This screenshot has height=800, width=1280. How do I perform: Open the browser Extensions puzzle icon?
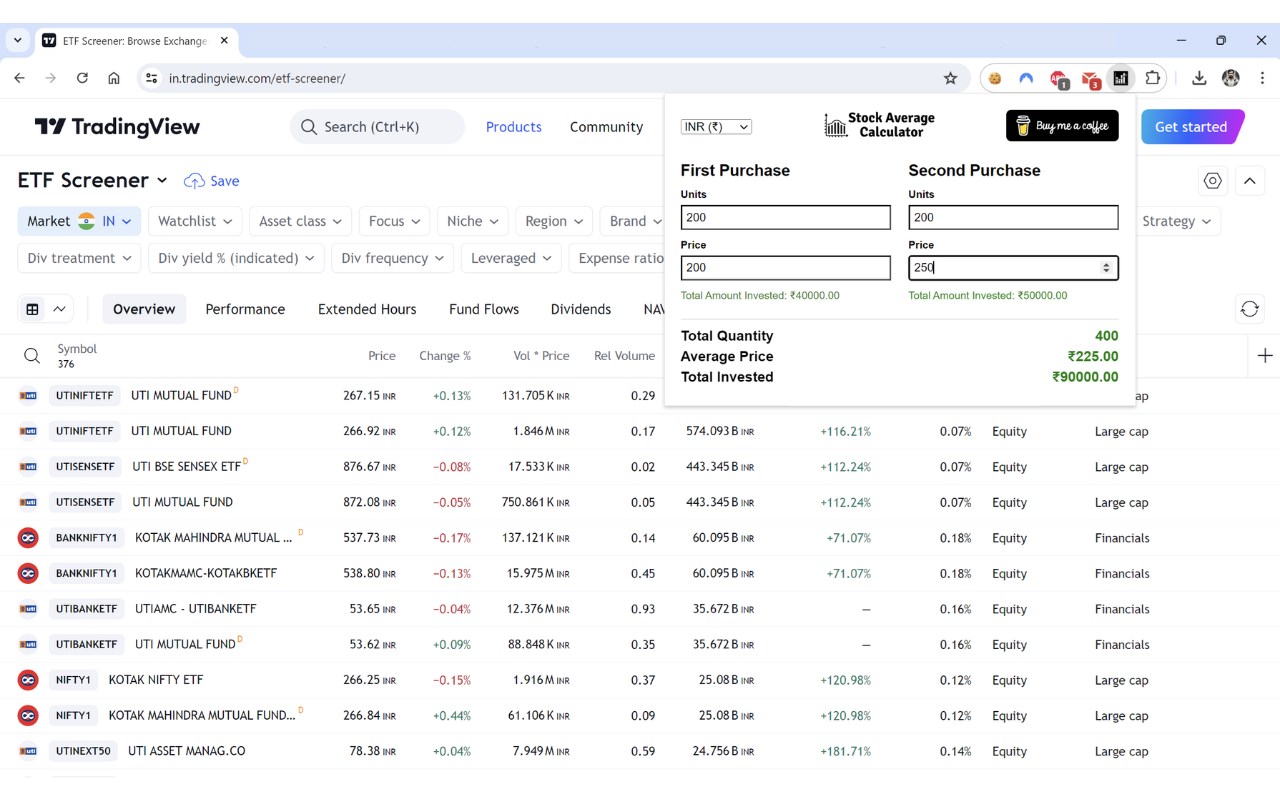click(1152, 78)
